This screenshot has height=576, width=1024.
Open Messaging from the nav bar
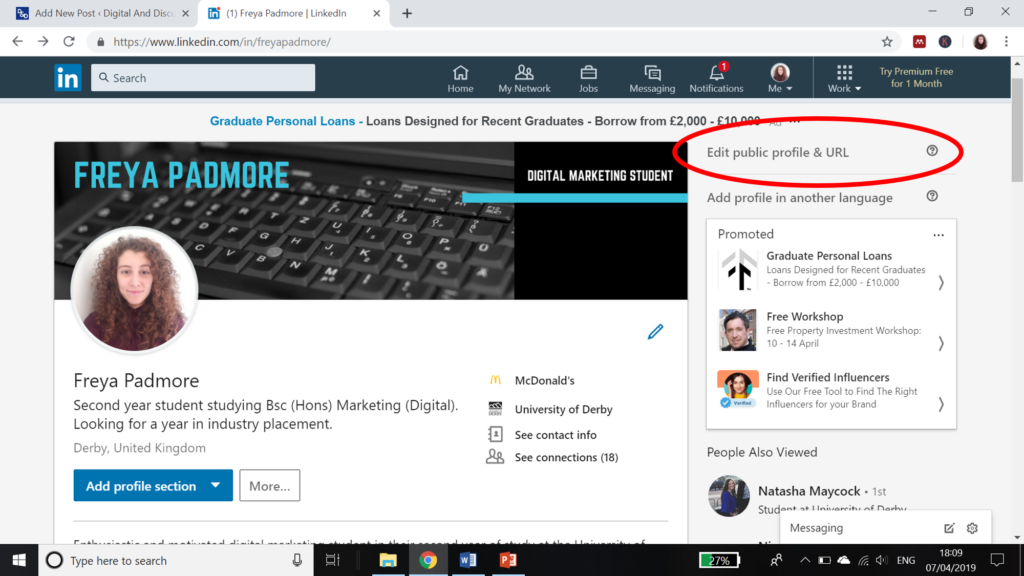point(652,79)
